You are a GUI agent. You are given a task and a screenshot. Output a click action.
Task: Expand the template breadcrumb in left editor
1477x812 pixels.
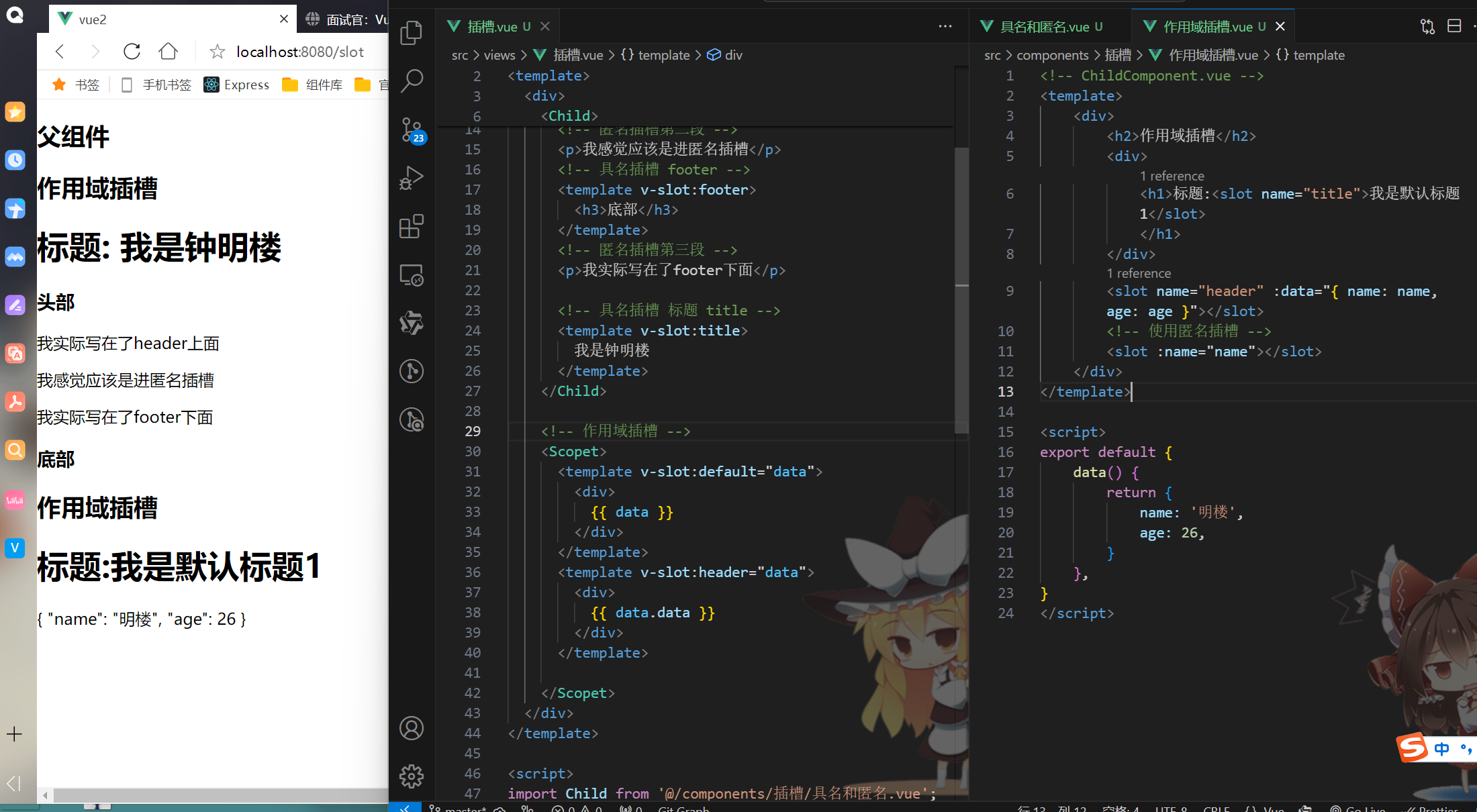[655, 55]
